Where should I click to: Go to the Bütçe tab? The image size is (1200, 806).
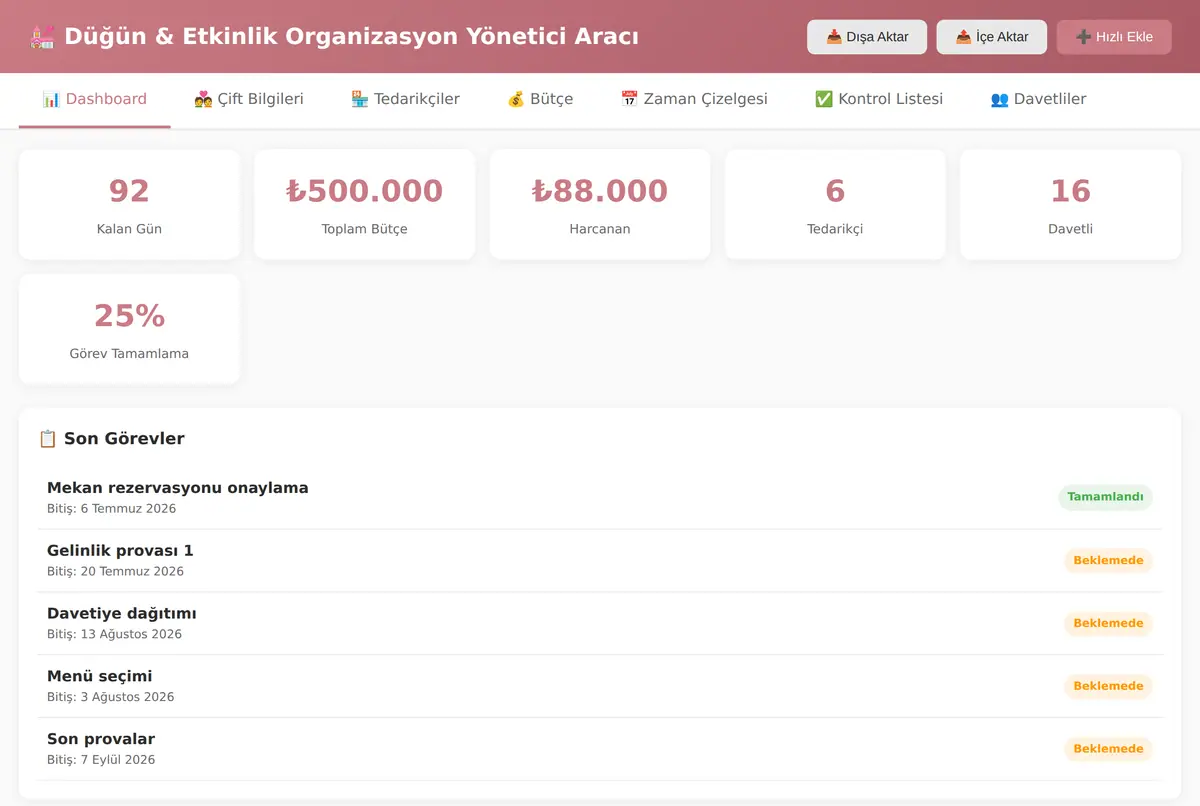pyautogui.click(x=540, y=99)
